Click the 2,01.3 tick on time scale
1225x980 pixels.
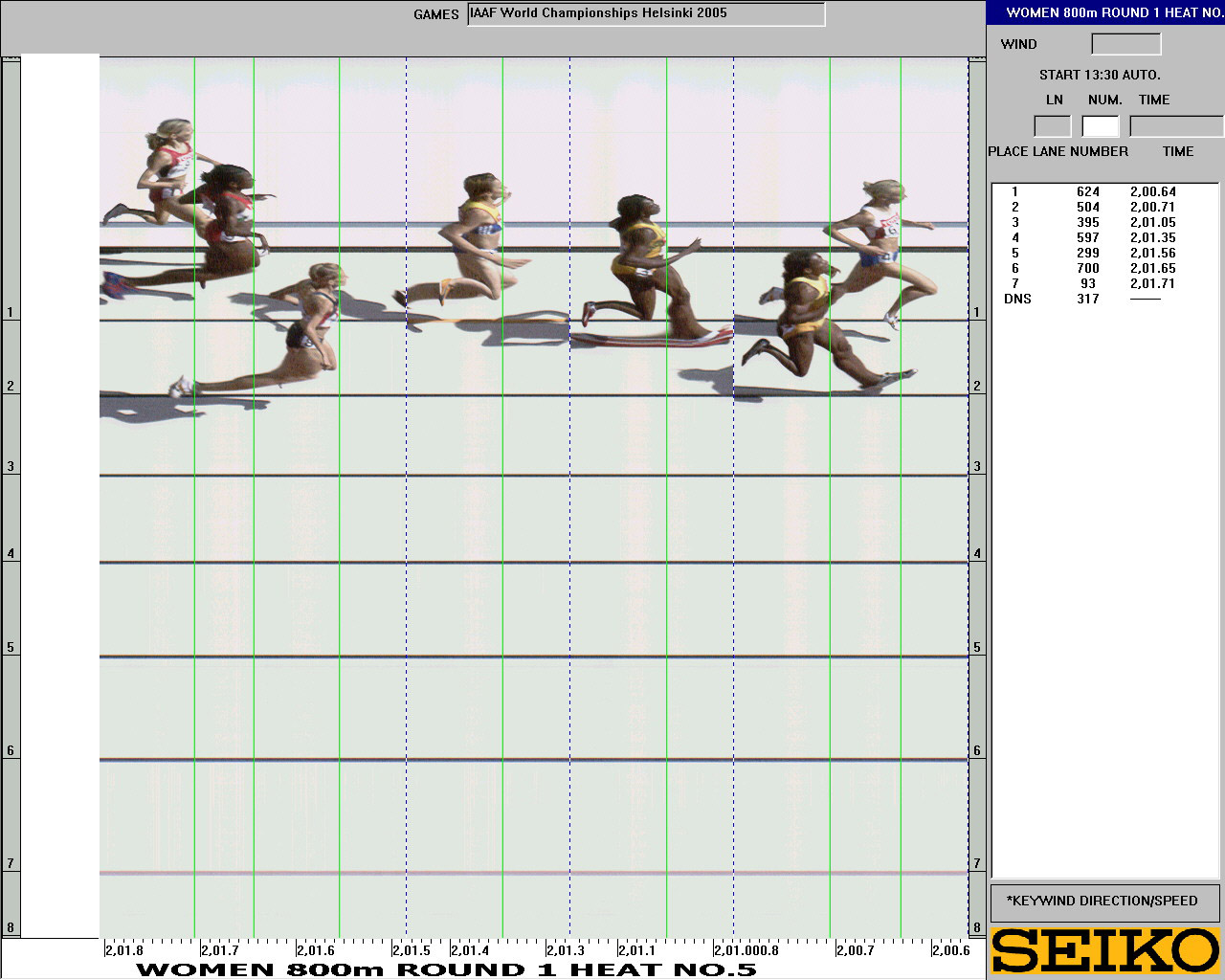pos(566,950)
